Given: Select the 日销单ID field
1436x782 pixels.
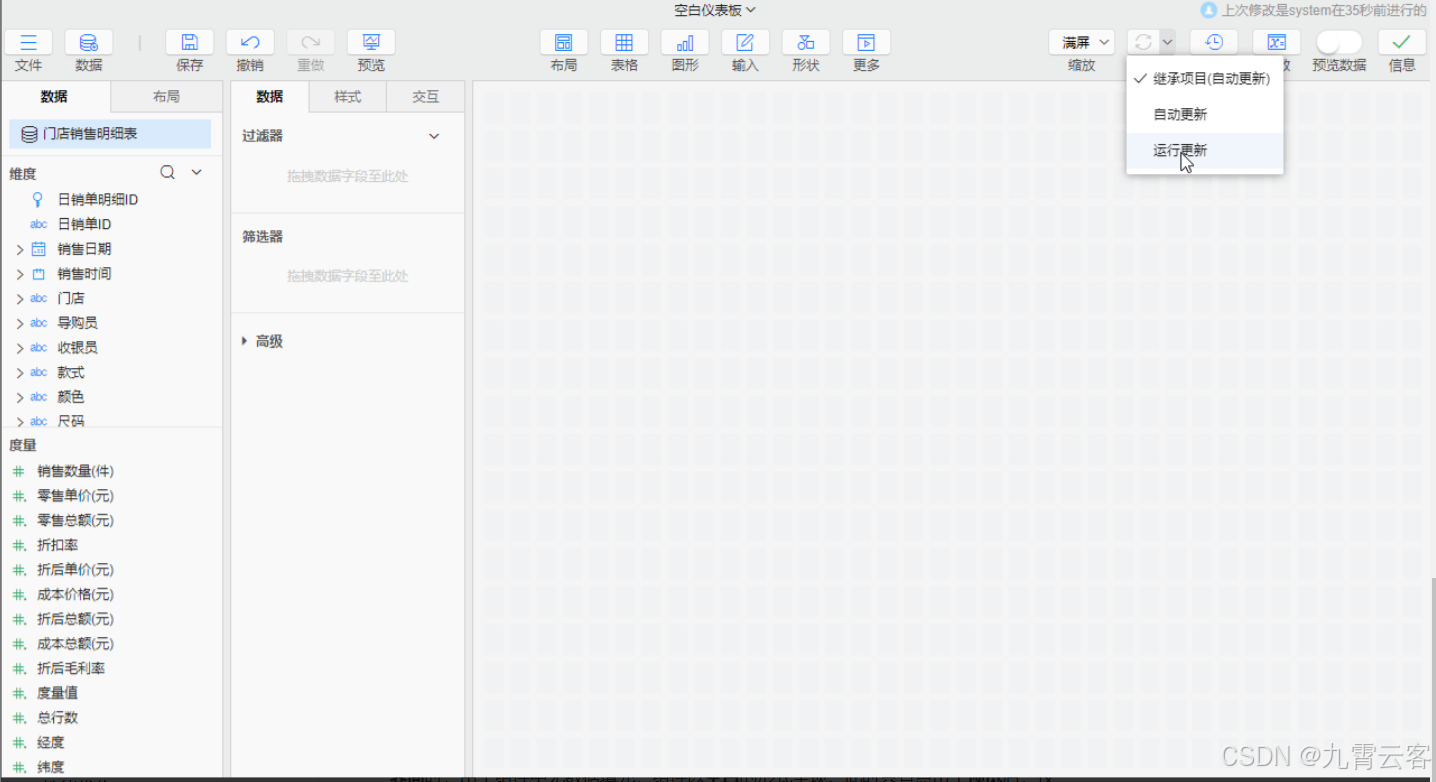Looking at the screenshot, I should pyautogui.click(x=84, y=224).
